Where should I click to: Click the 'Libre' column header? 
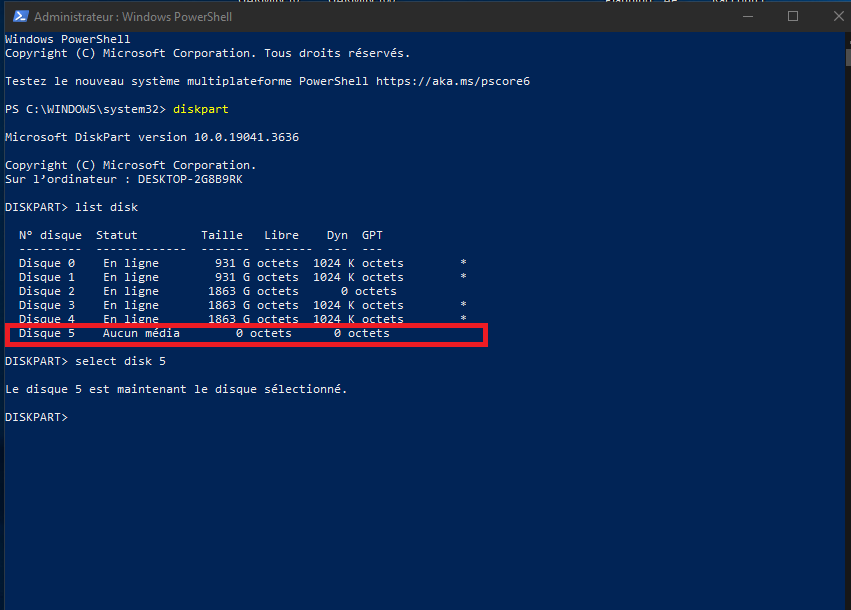coord(281,235)
